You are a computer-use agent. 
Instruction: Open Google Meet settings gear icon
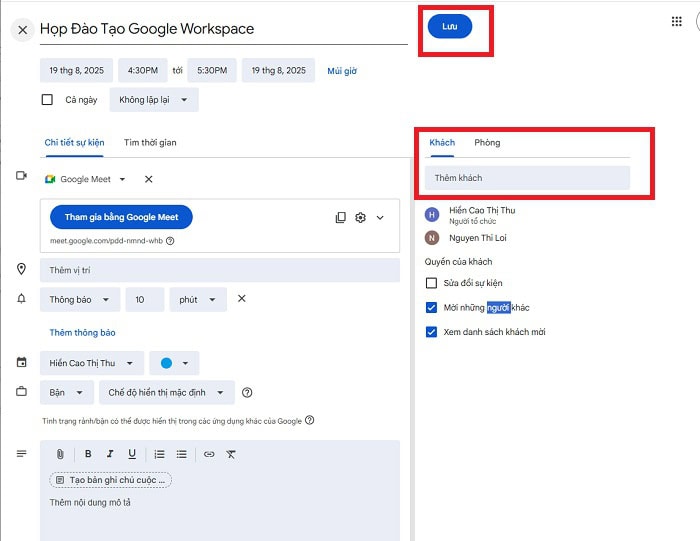pos(360,217)
